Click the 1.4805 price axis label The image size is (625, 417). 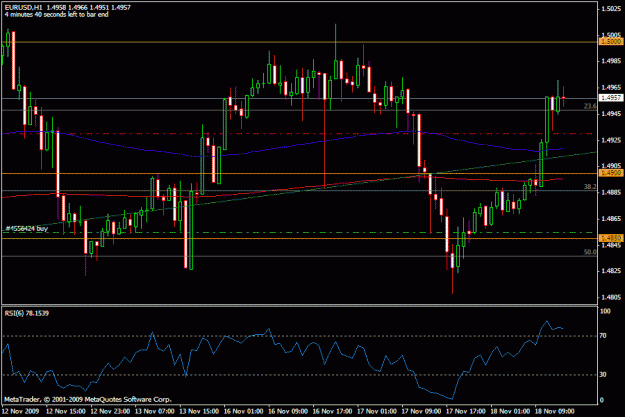(x=611, y=297)
